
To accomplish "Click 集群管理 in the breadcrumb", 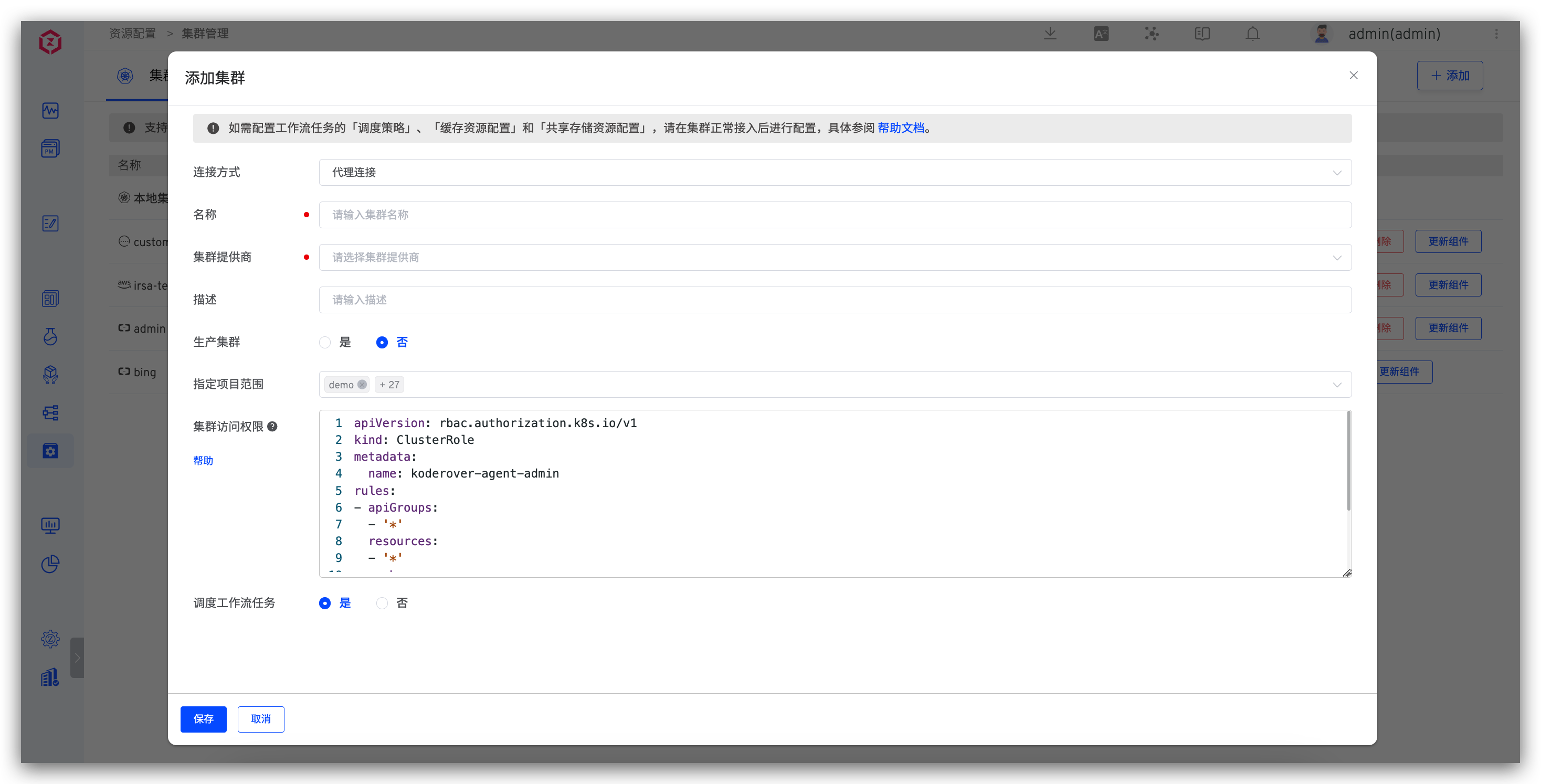I will 205,34.
